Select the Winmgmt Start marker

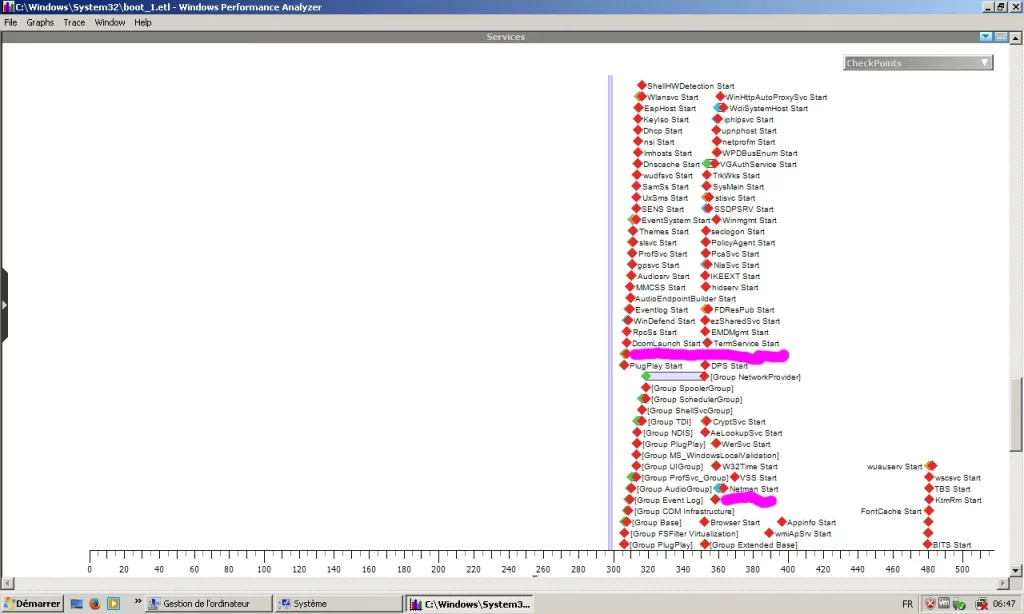click(715, 220)
